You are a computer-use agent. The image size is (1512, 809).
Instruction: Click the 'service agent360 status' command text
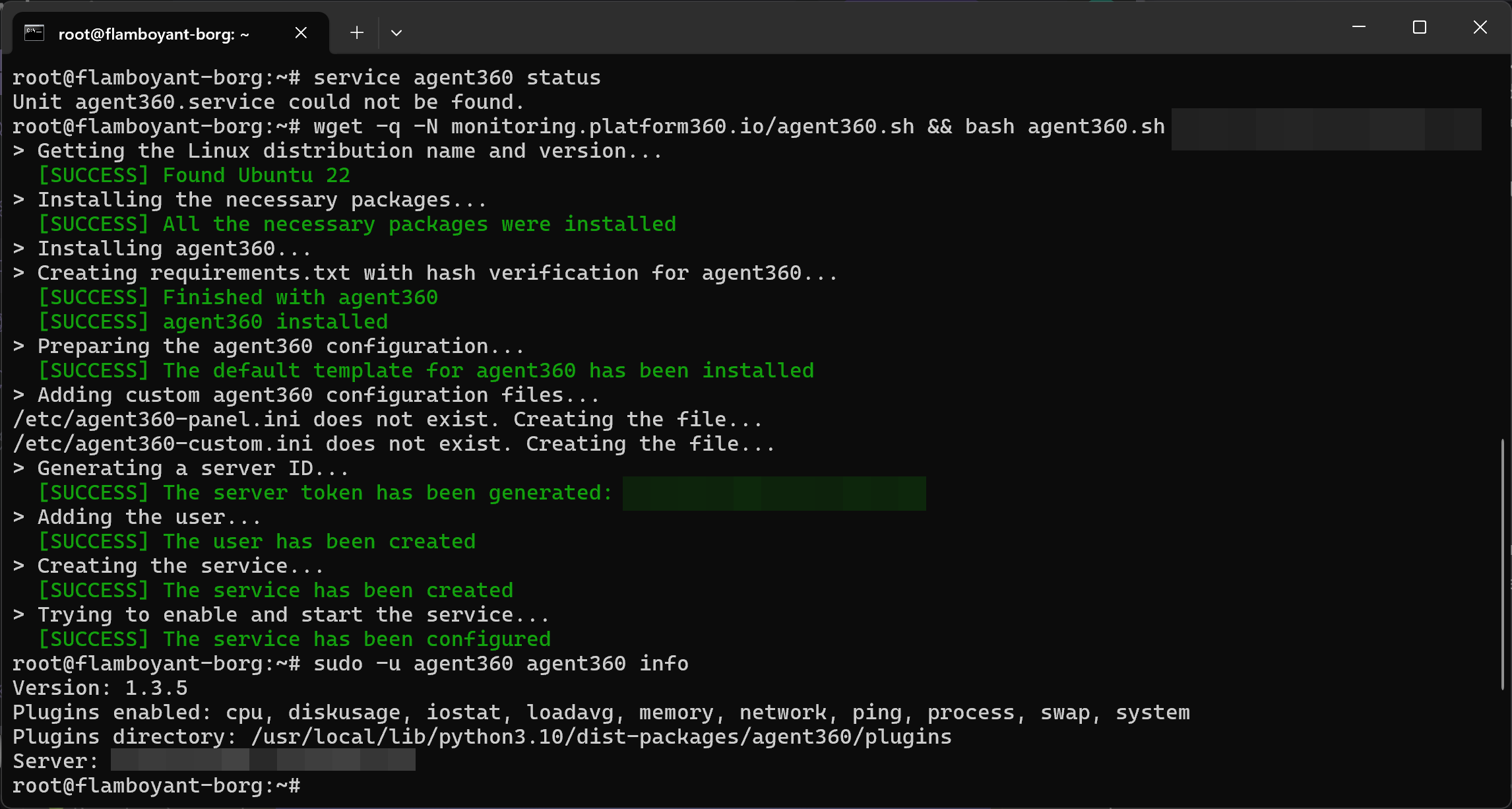(457, 78)
